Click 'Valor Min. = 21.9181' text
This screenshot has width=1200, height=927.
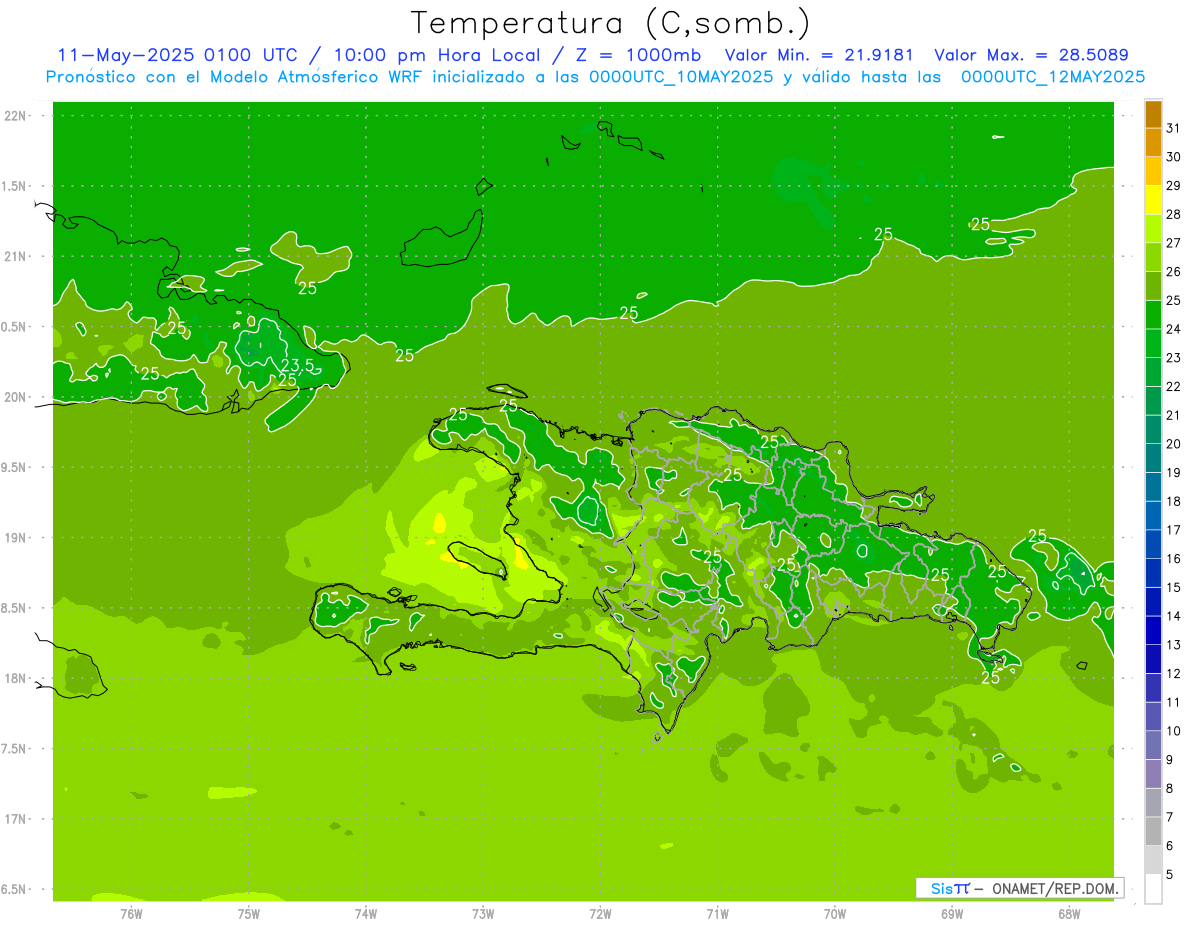pos(818,55)
